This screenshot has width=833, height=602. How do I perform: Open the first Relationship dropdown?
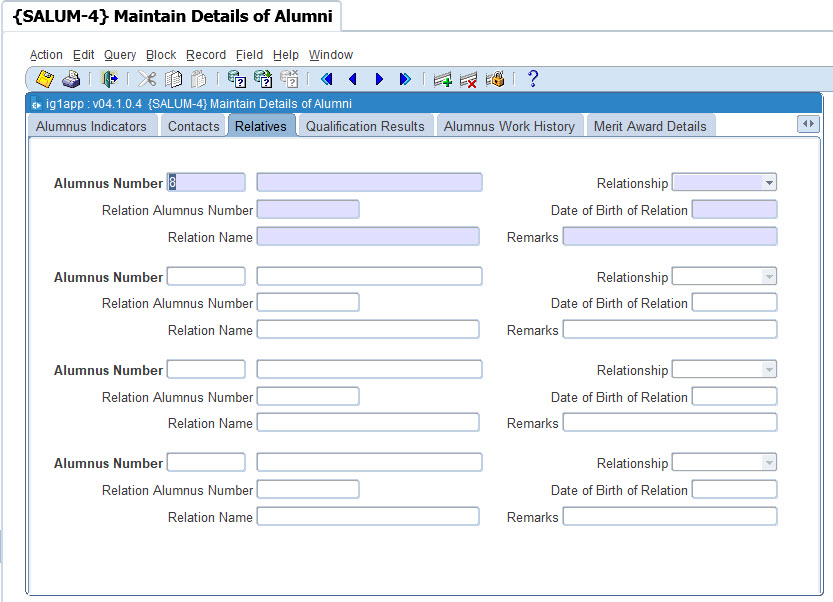pos(768,183)
